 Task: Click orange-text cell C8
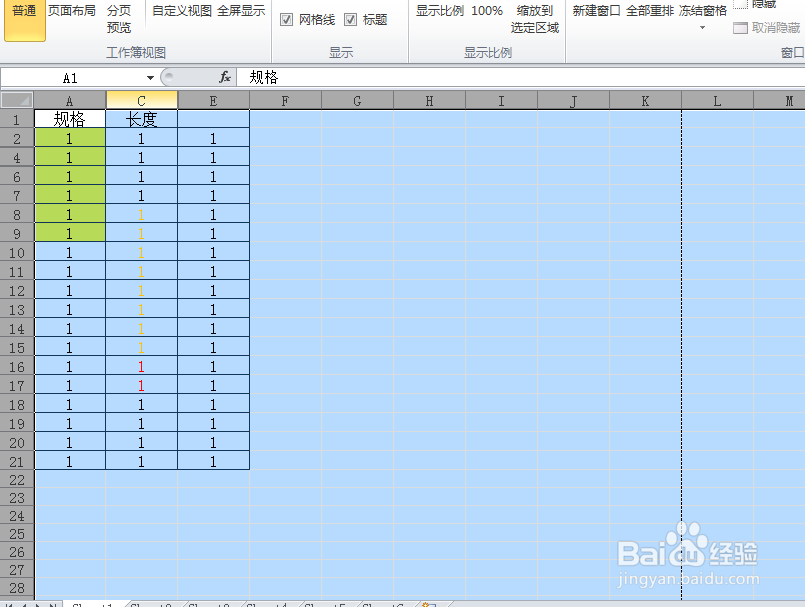(x=142, y=215)
